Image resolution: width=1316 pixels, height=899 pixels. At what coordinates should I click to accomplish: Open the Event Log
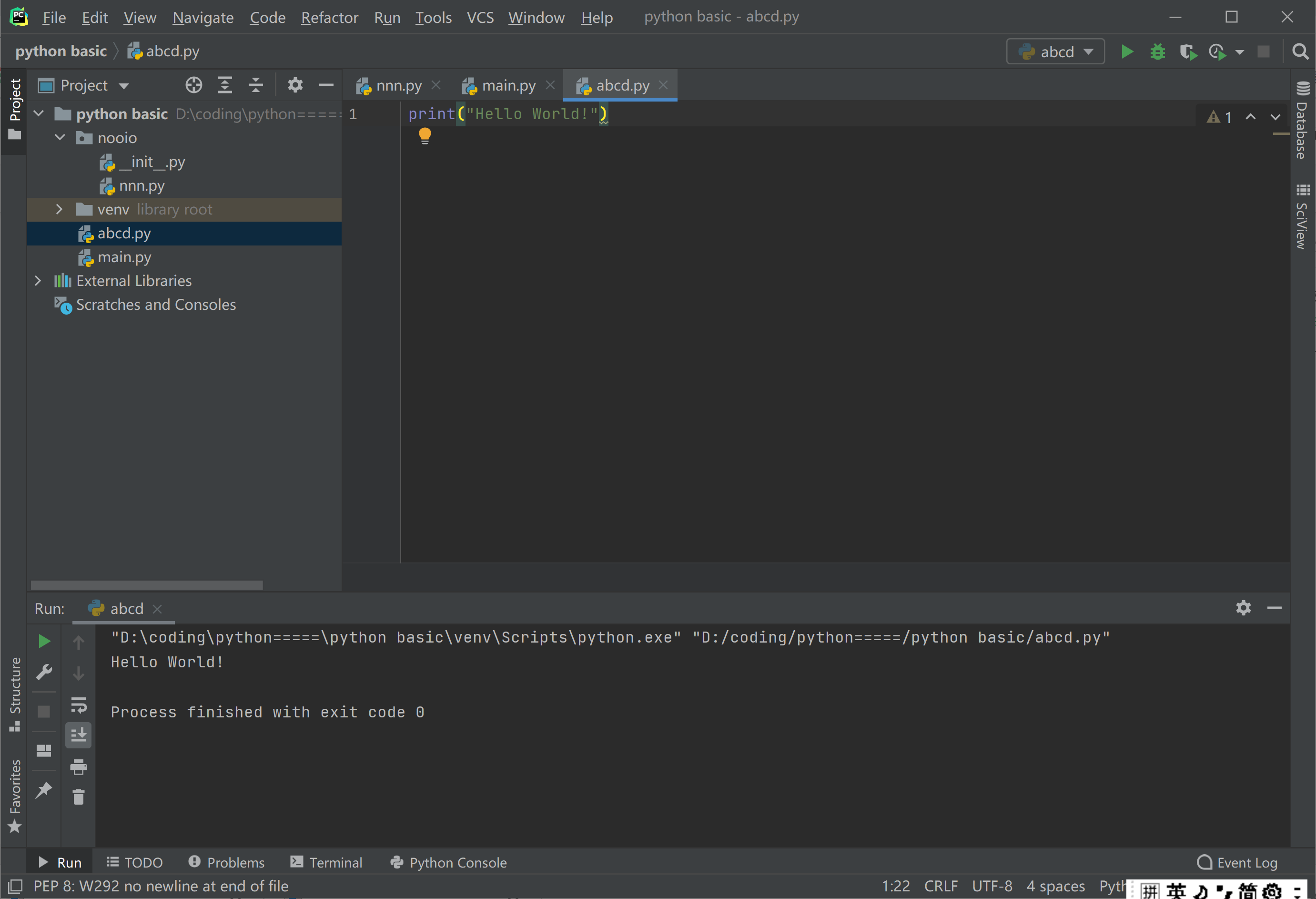click(x=1237, y=862)
